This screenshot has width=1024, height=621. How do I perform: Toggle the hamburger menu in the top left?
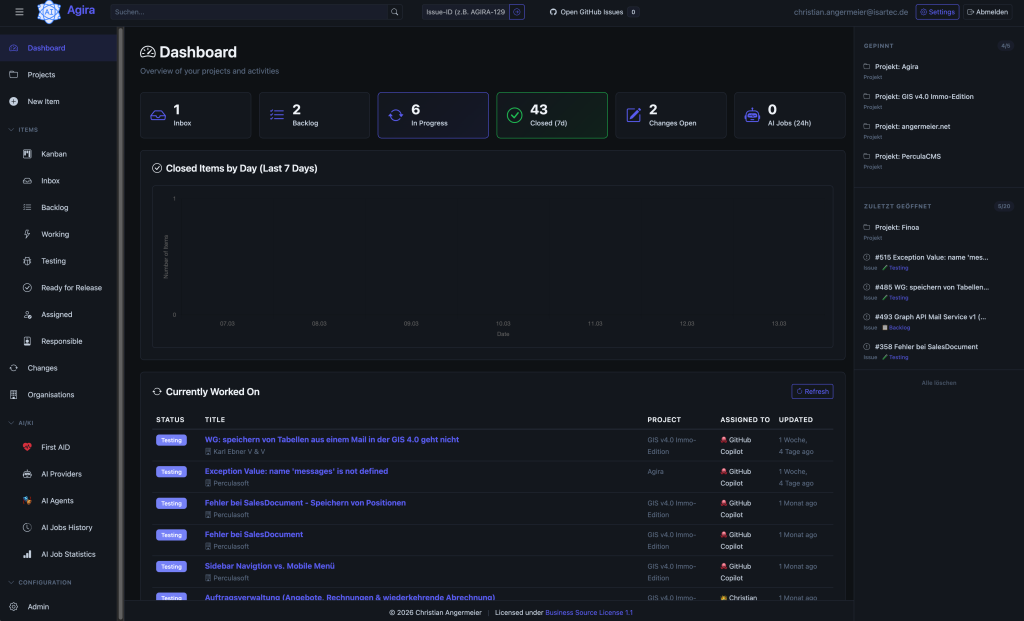17,12
